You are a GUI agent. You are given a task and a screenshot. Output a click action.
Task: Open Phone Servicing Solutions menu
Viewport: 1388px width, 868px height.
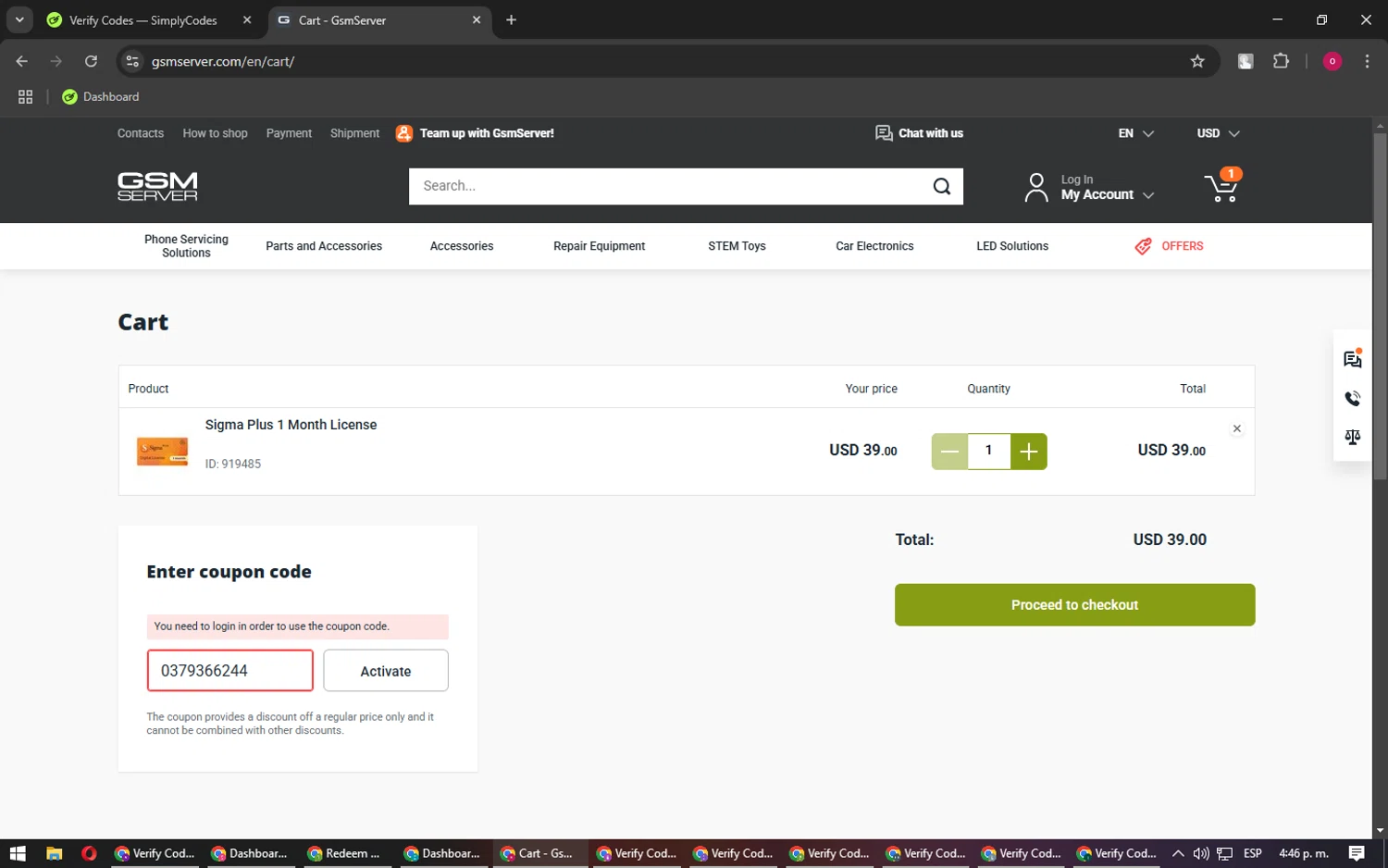(x=186, y=246)
